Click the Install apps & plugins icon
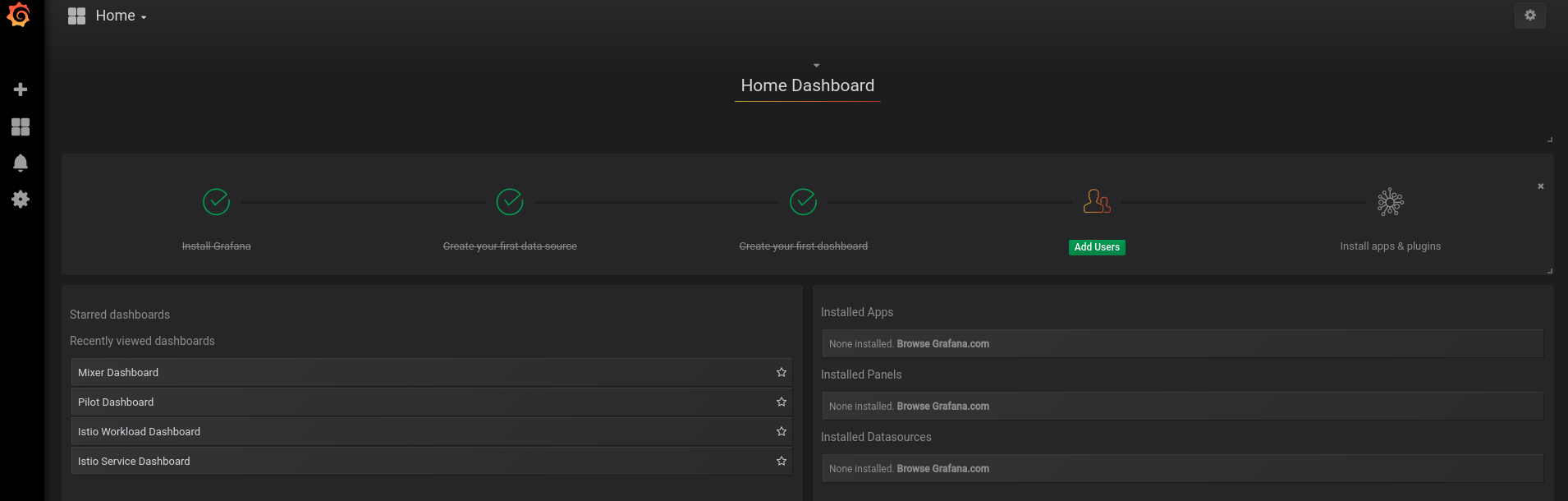 pyautogui.click(x=1390, y=202)
